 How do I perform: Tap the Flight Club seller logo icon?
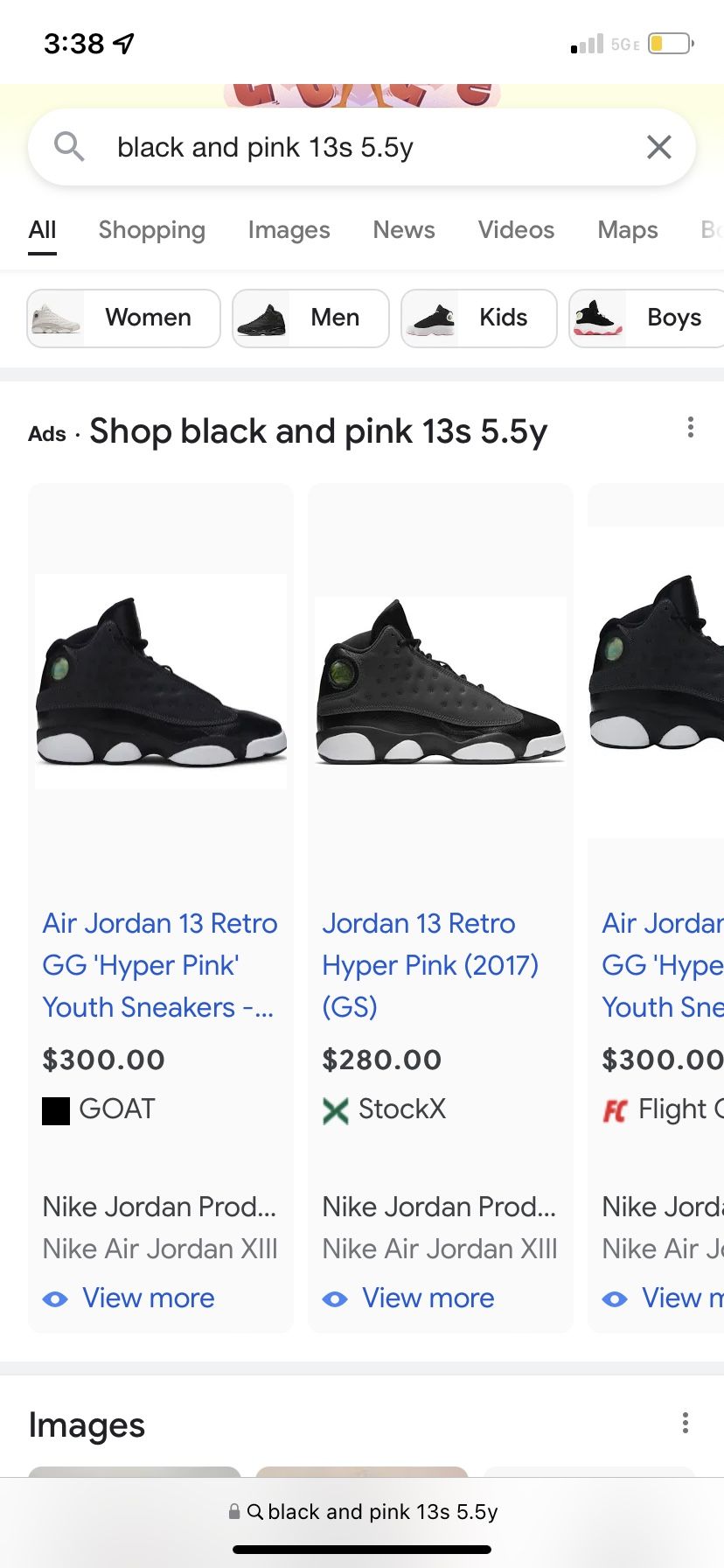pyautogui.click(x=616, y=1110)
